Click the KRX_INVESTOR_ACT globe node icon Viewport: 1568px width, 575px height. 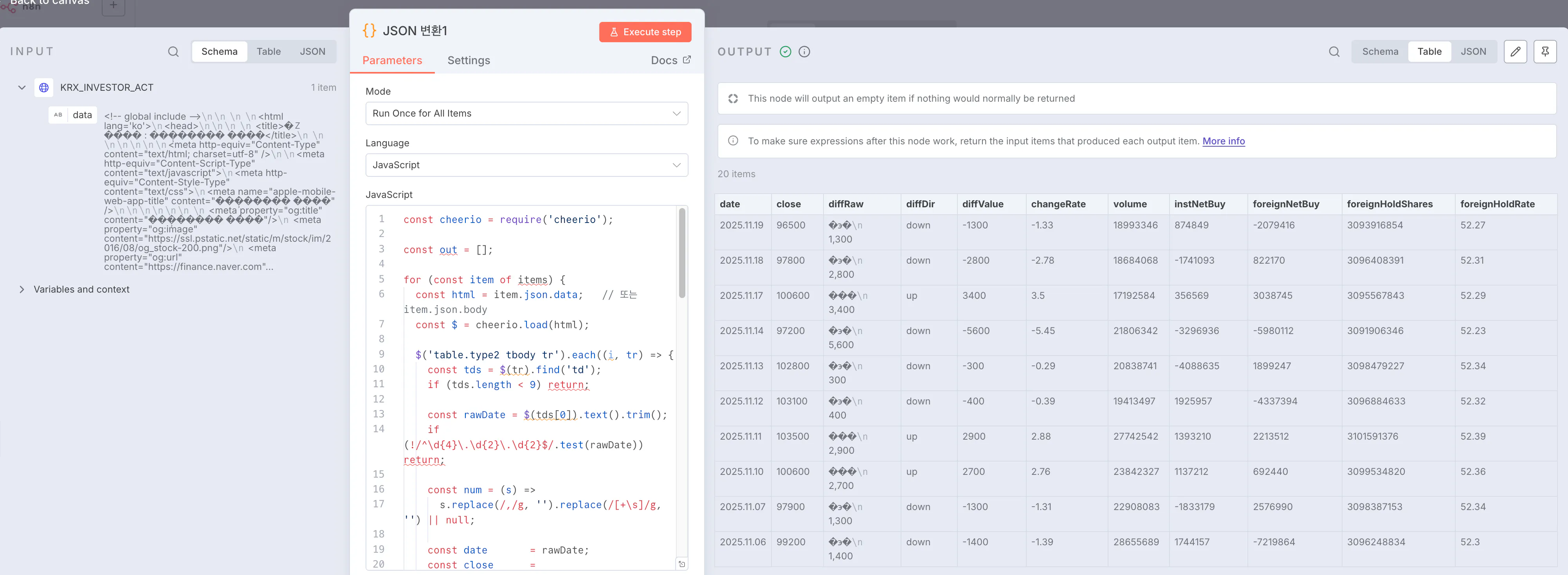click(x=44, y=88)
